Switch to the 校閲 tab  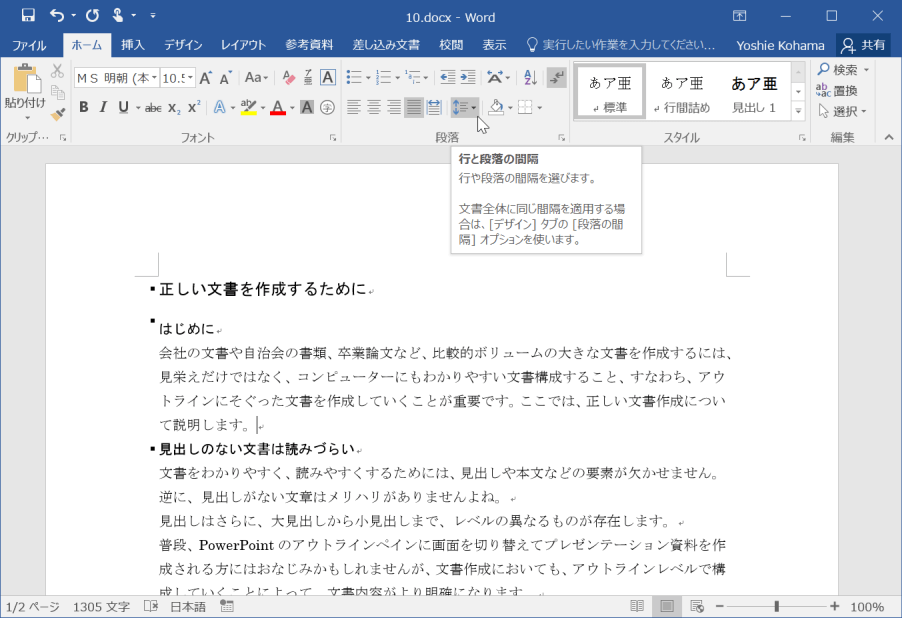click(451, 45)
